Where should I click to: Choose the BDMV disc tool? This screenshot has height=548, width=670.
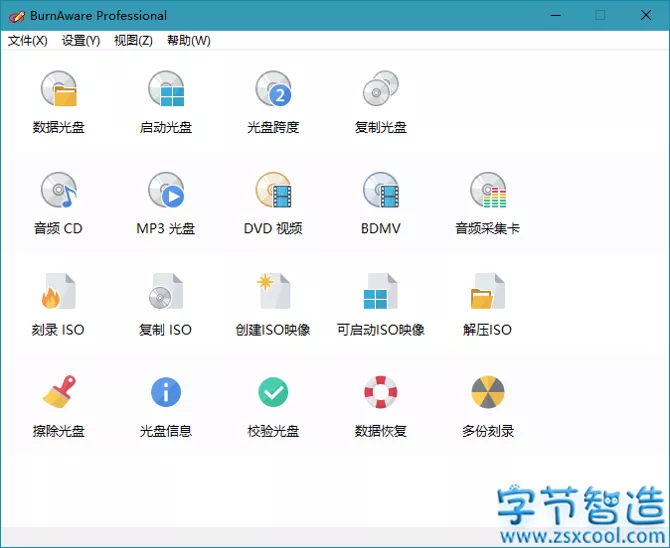pos(380,203)
